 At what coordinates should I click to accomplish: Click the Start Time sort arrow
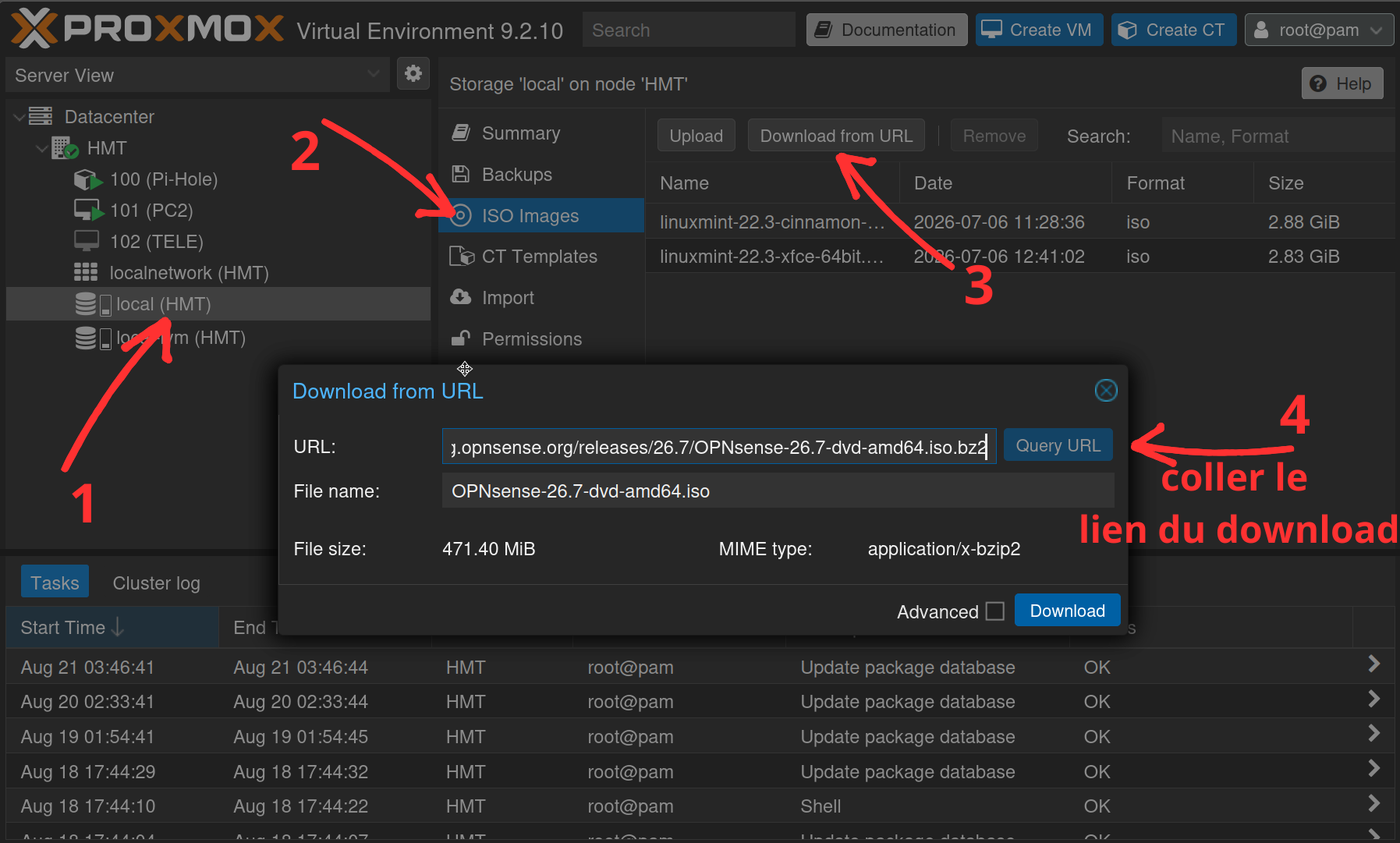(x=118, y=627)
